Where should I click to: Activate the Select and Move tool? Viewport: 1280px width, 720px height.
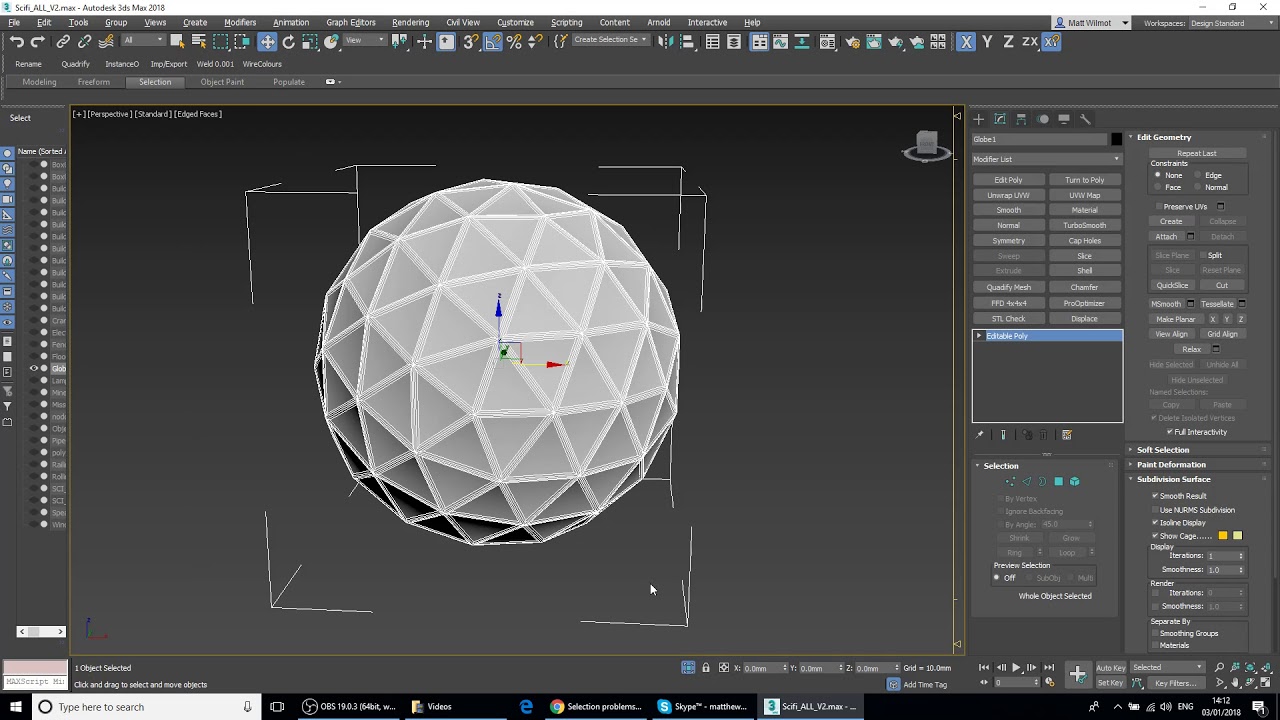pos(267,41)
